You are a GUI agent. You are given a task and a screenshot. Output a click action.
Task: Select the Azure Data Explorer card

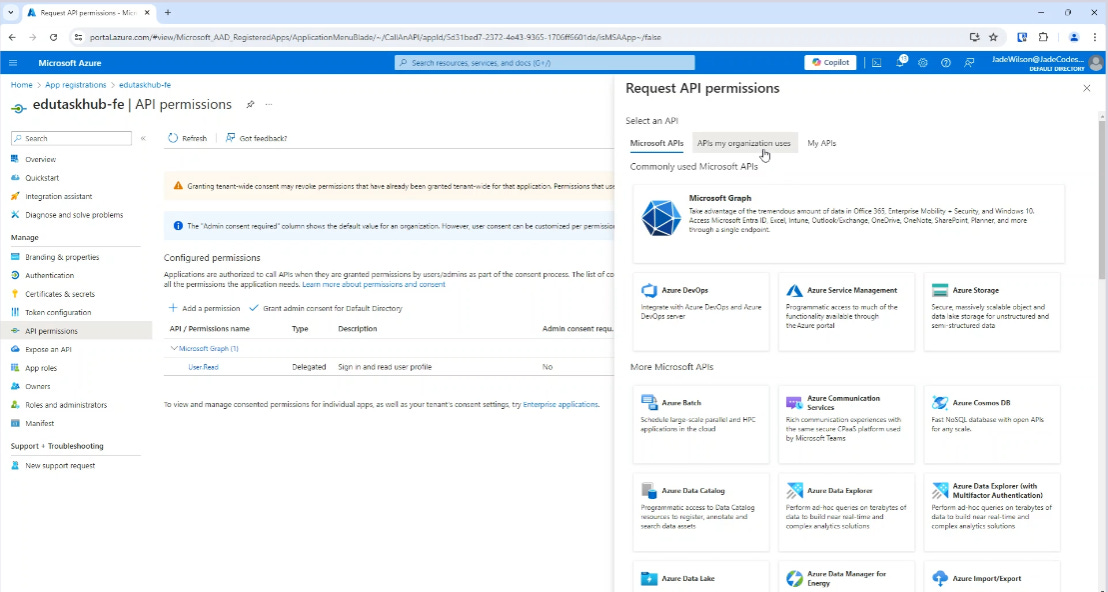pyautogui.click(x=847, y=512)
